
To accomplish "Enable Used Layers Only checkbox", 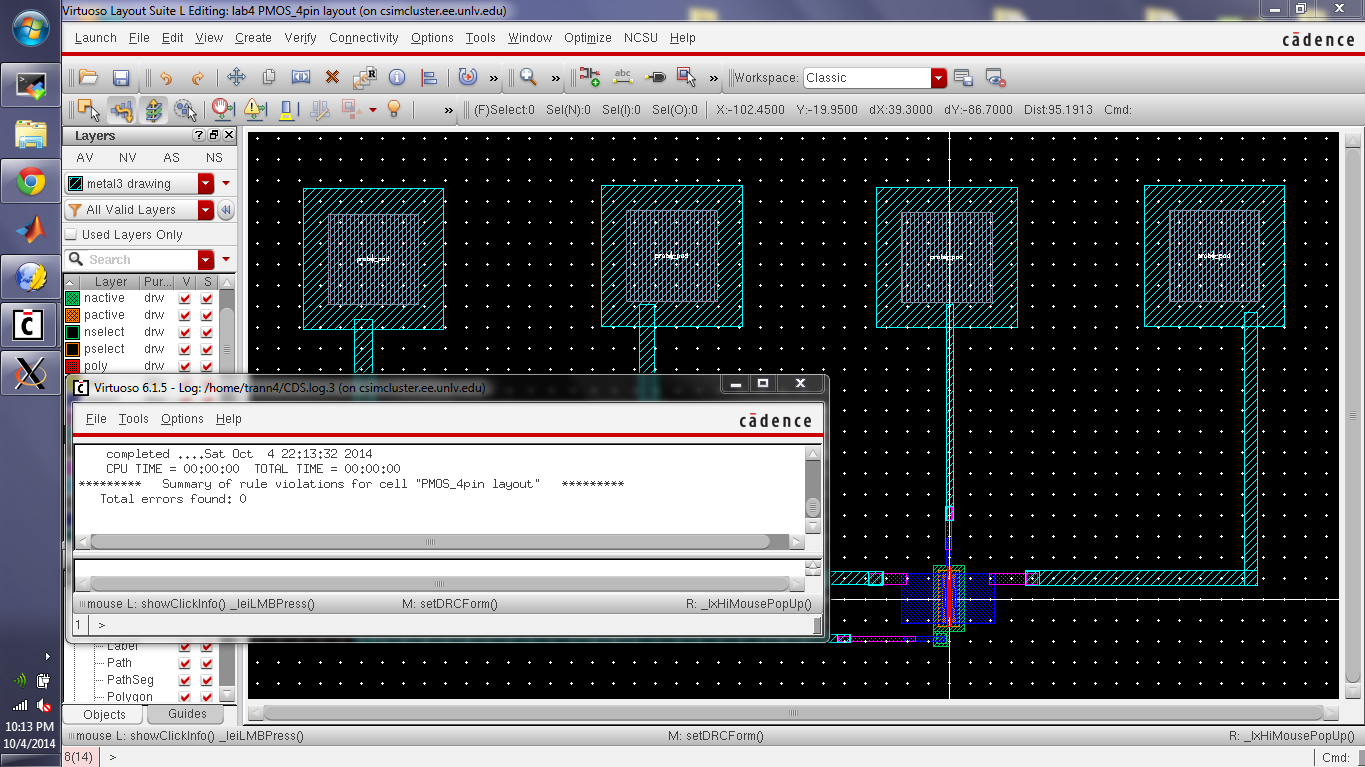I will [x=71, y=234].
